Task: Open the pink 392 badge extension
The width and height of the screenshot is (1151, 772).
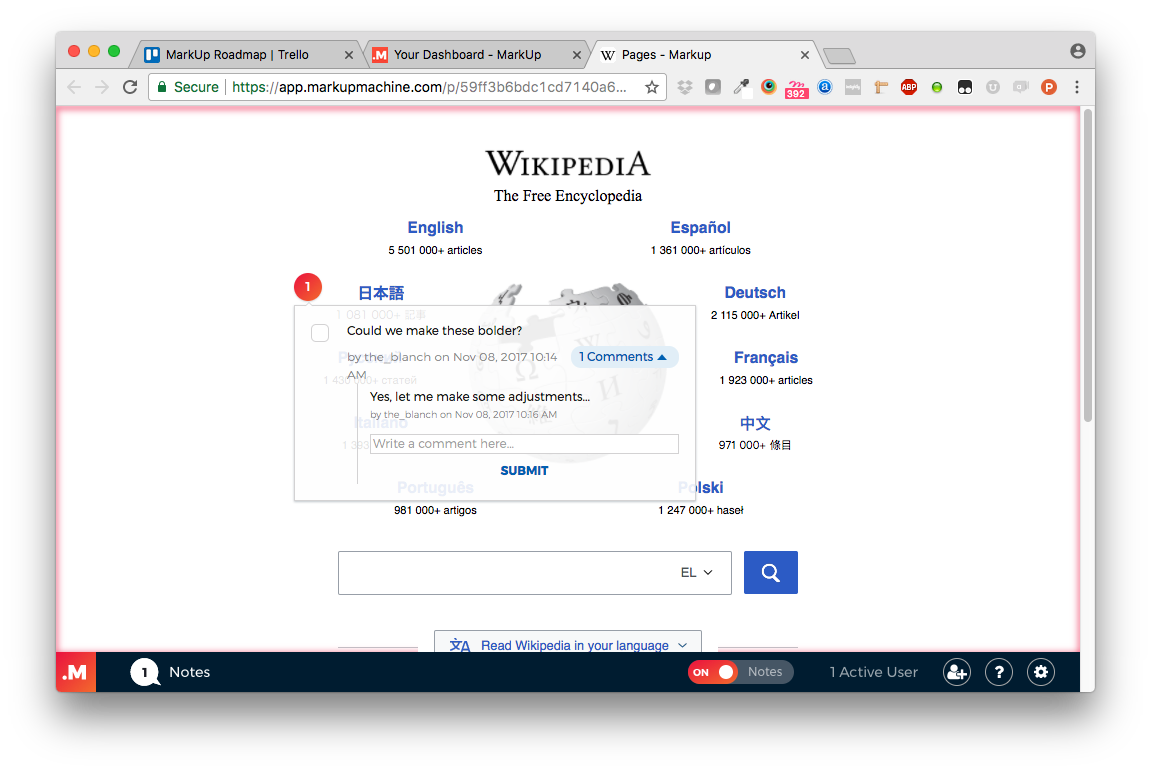Action: (x=796, y=89)
